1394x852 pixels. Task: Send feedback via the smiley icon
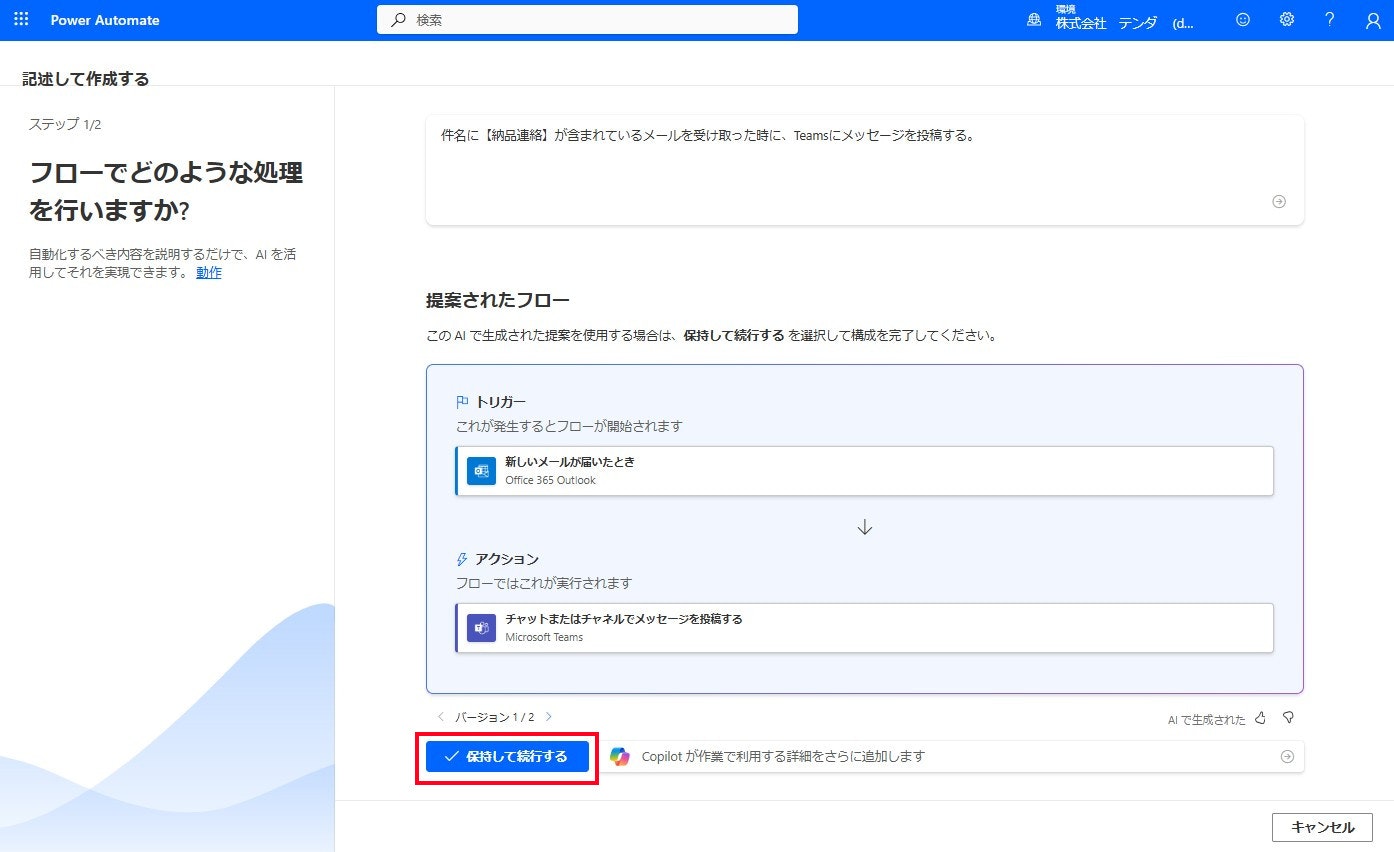[1242, 19]
